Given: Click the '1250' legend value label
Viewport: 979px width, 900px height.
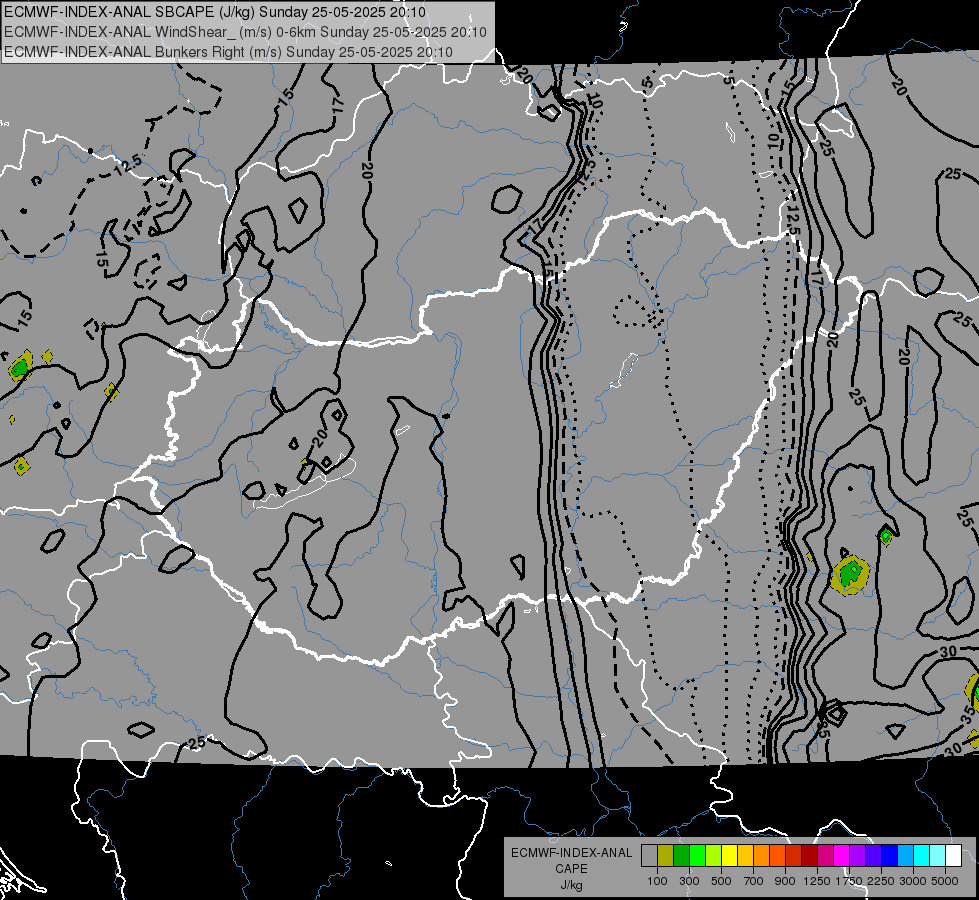Looking at the screenshot, I should pos(817,881).
